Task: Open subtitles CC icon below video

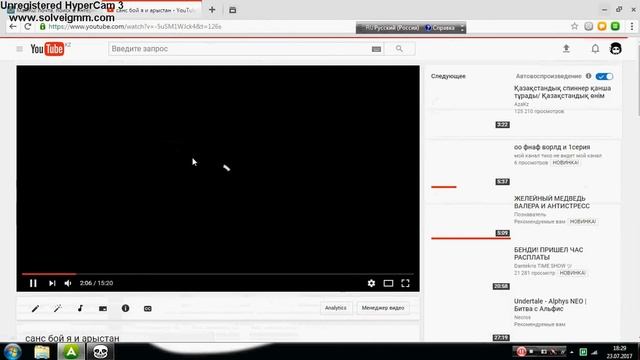Action: pyautogui.click(x=148, y=309)
